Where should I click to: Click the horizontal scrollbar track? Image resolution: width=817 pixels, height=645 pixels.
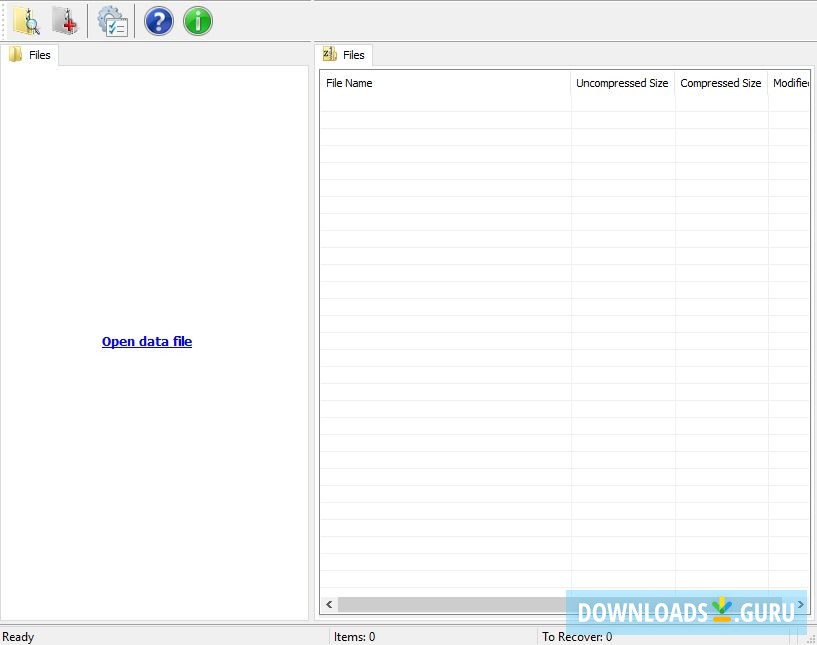click(450, 604)
